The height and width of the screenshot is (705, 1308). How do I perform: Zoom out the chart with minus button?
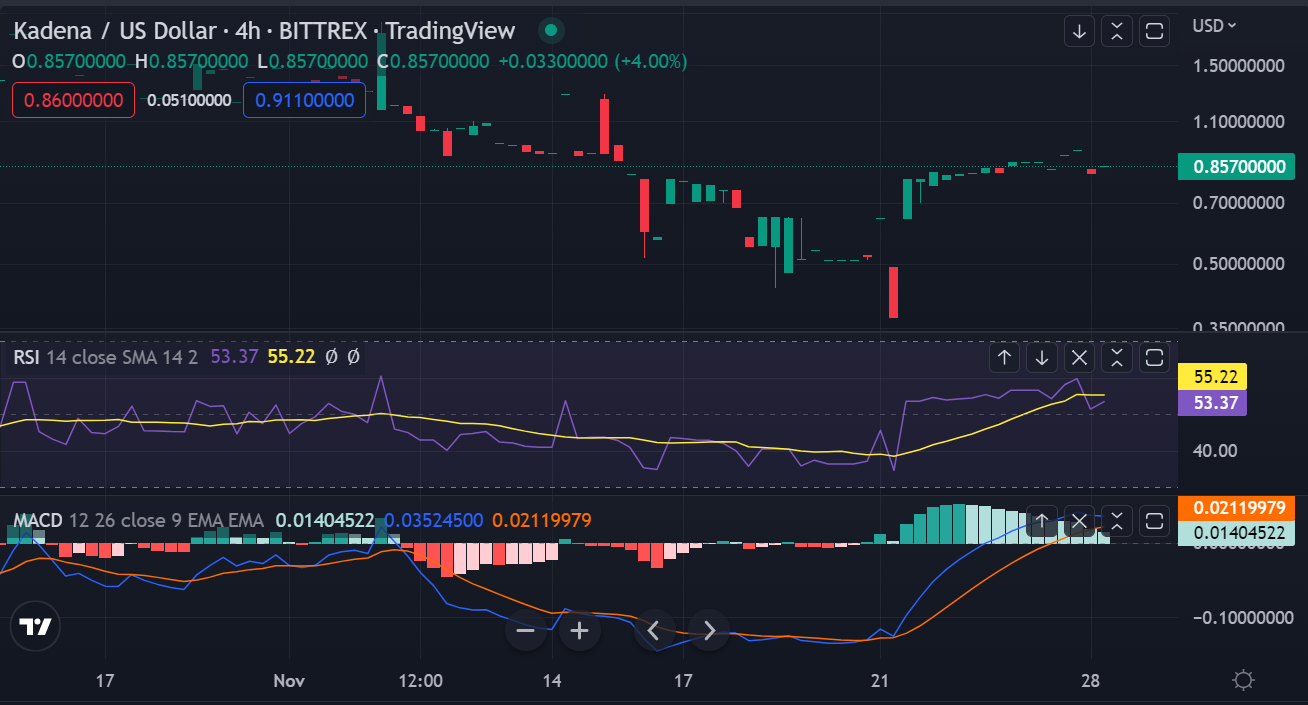[526, 630]
